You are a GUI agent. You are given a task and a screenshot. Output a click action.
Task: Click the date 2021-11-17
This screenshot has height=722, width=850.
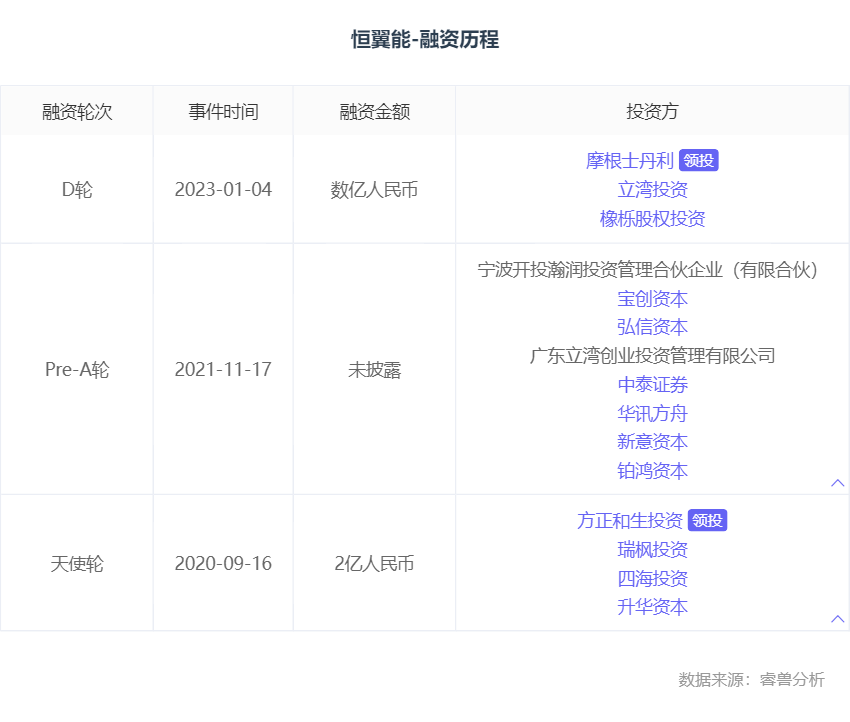223,370
